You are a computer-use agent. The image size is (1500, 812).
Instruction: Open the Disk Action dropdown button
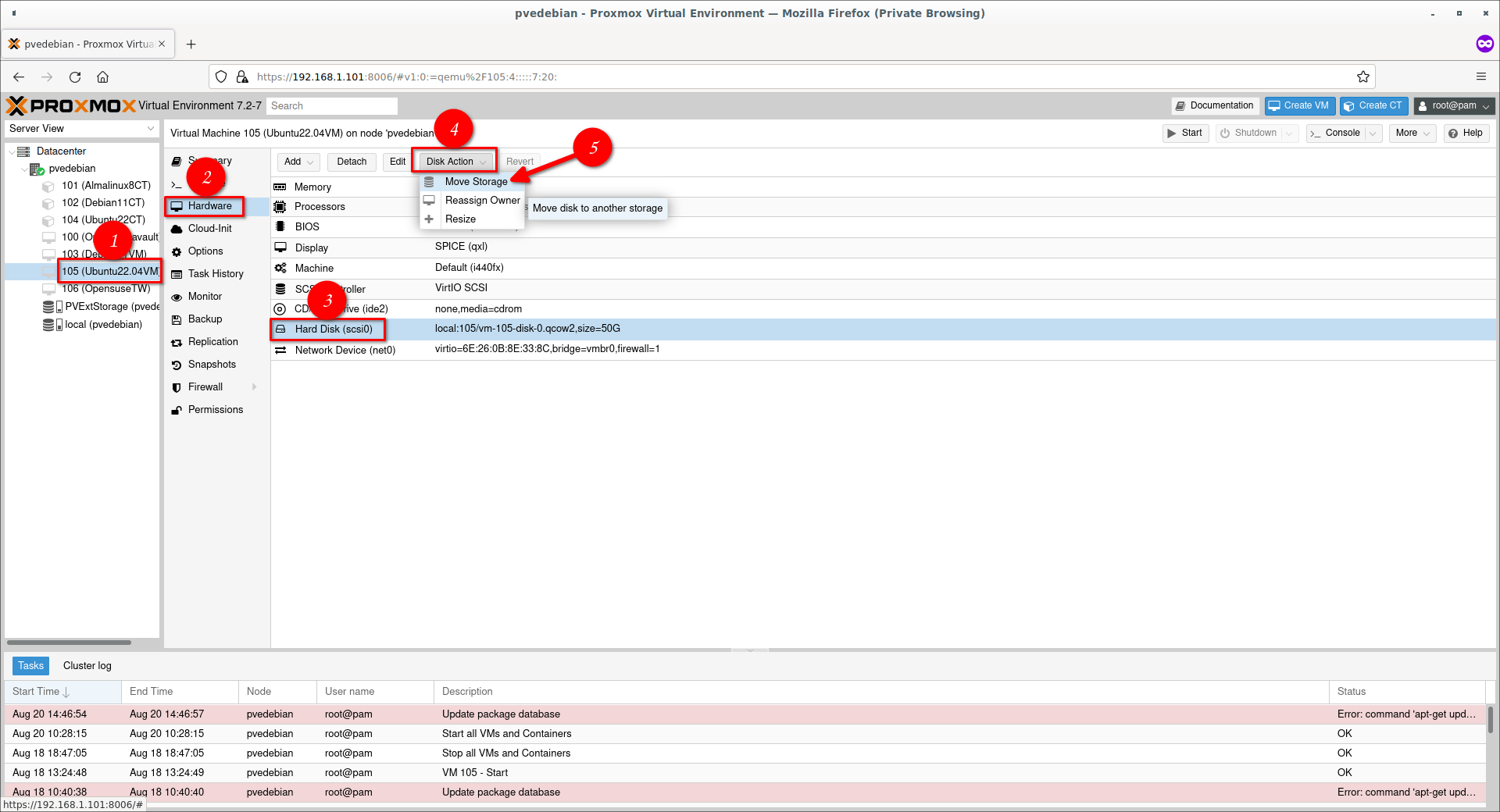click(456, 162)
